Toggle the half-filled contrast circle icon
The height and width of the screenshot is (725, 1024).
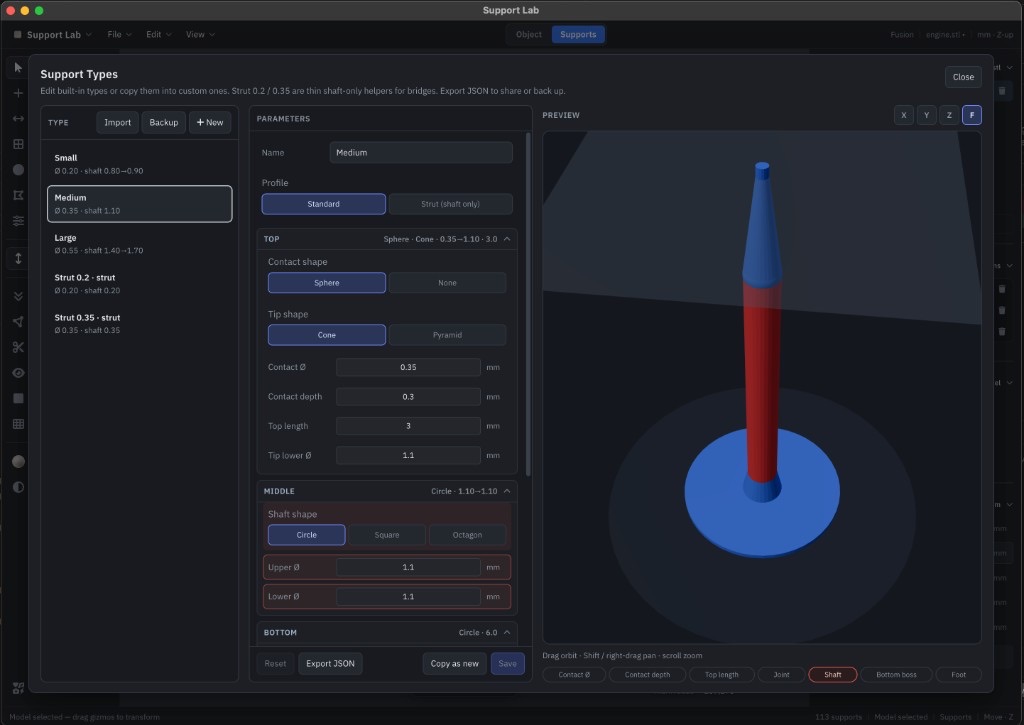pos(18,487)
